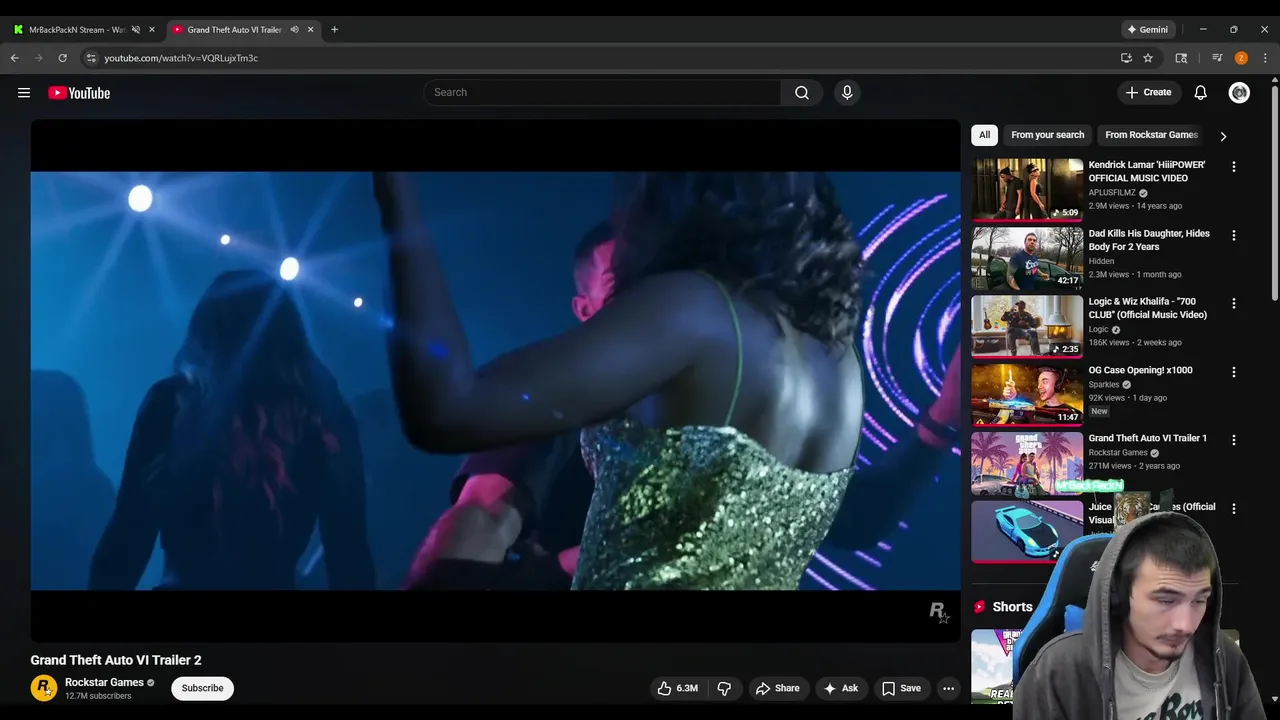Save the video to a playlist
The width and height of the screenshot is (1280, 720).
[x=901, y=688]
